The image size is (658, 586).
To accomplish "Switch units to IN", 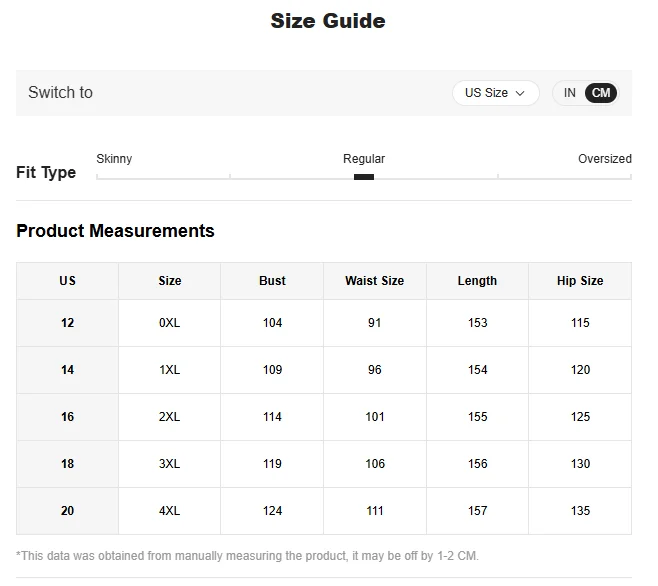I will pos(569,93).
